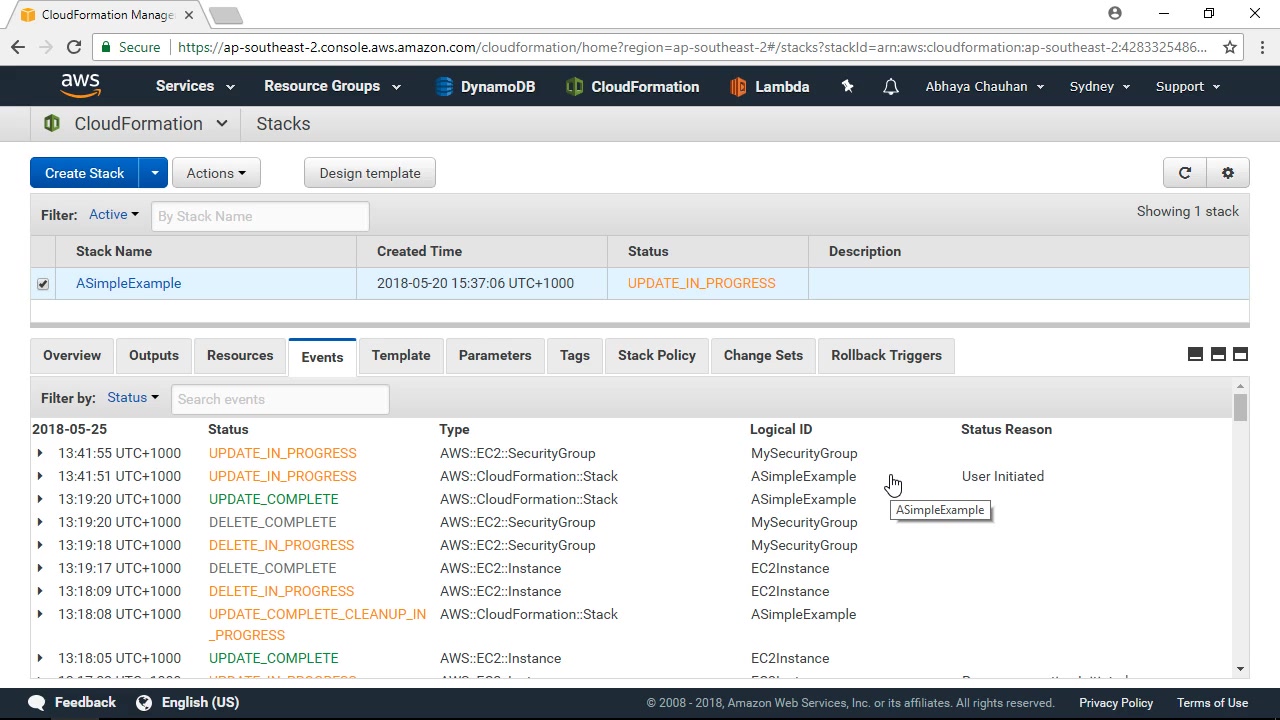Image resolution: width=1280 pixels, height=720 pixels.
Task: Open the Actions dropdown
Action: click(x=216, y=173)
